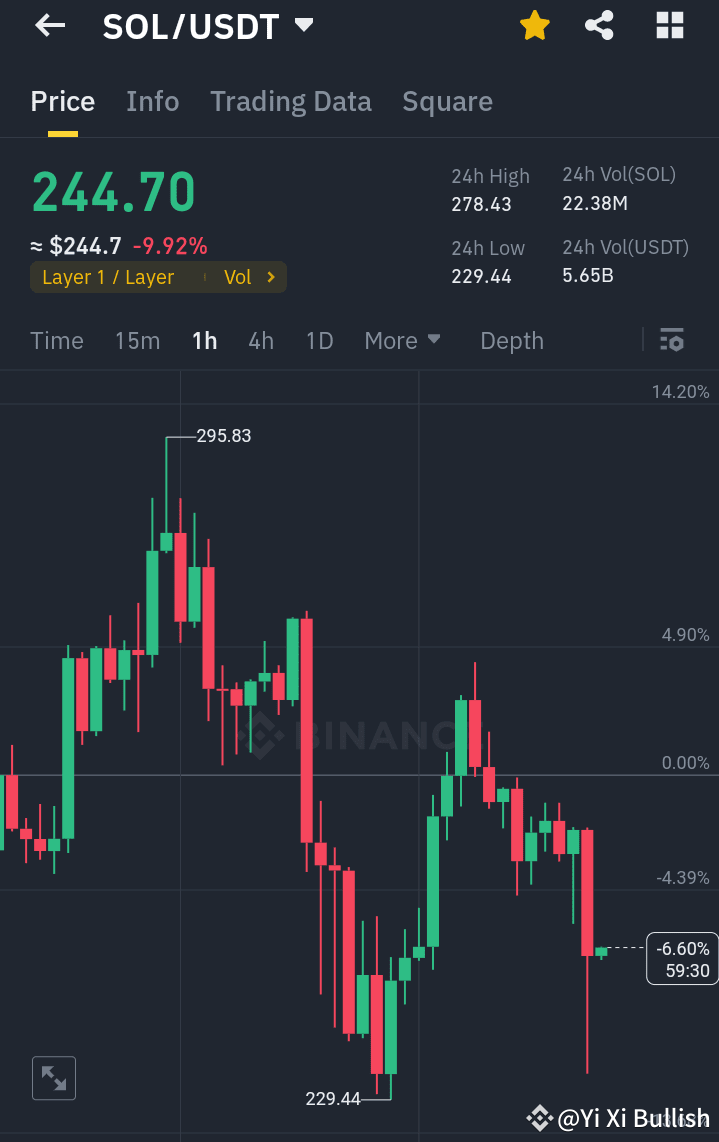
Task: Open the More timeframe dropdown
Action: coord(402,340)
